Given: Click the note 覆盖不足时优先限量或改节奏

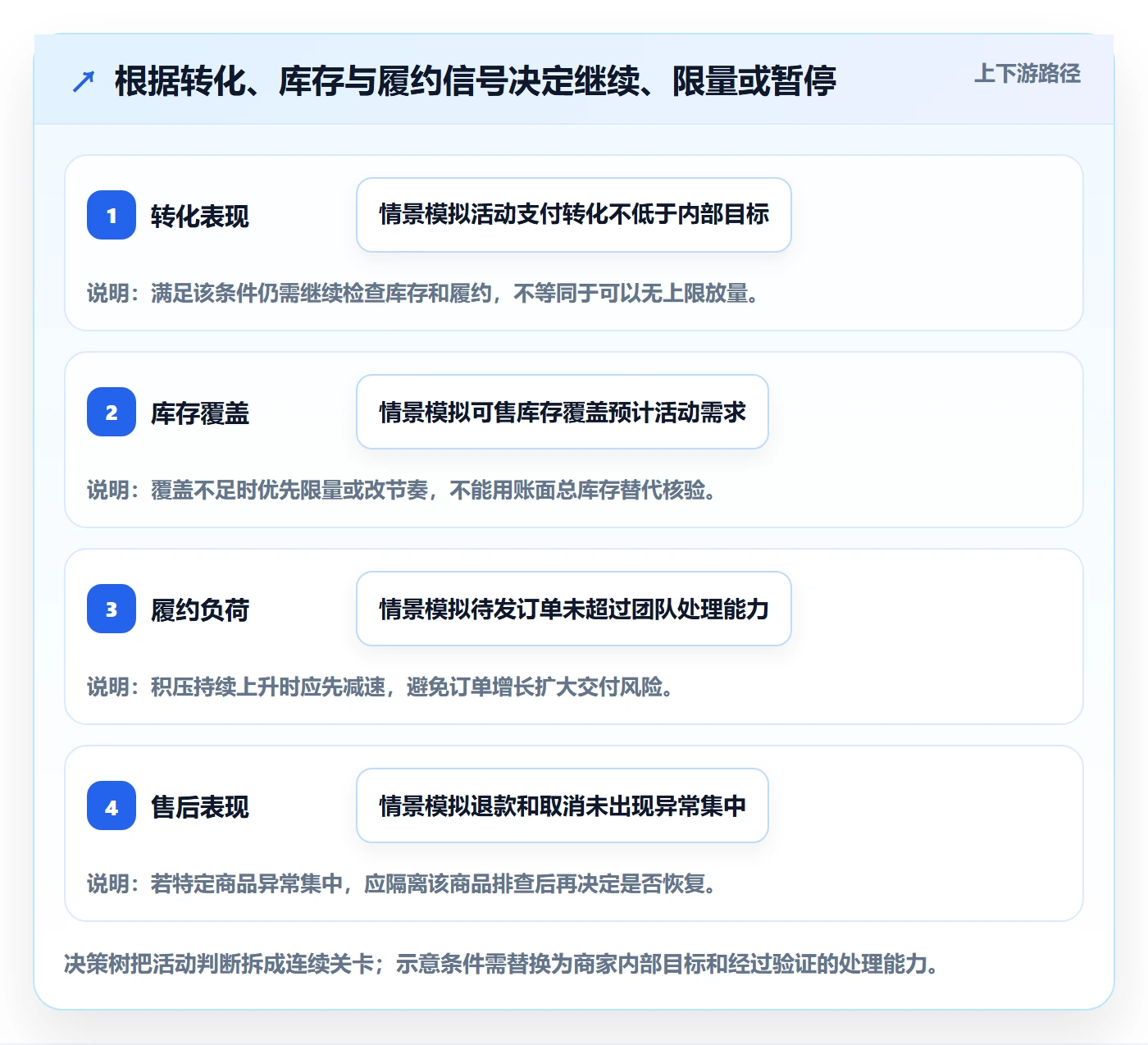Looking at the screenshot, I should click(x=289, y=491).
